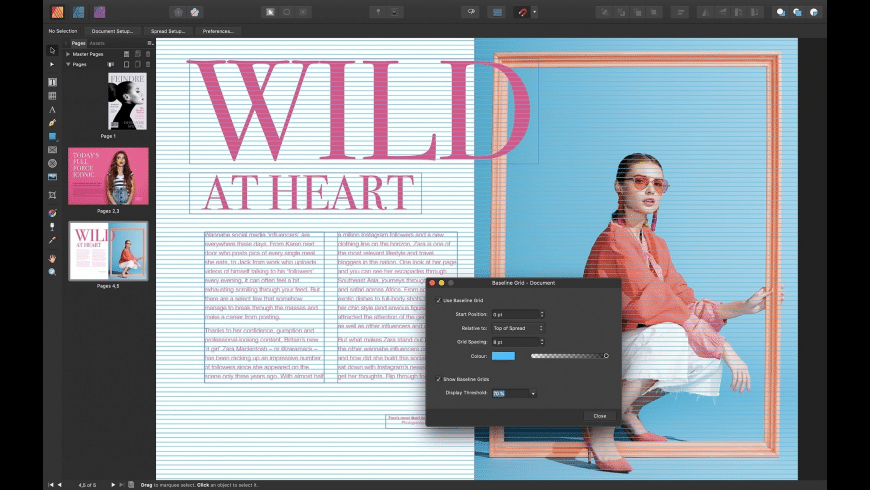Toggle the Show Baseline Grids checkbox
Screen dimensions: 870x490
click(x=438, y=380)
